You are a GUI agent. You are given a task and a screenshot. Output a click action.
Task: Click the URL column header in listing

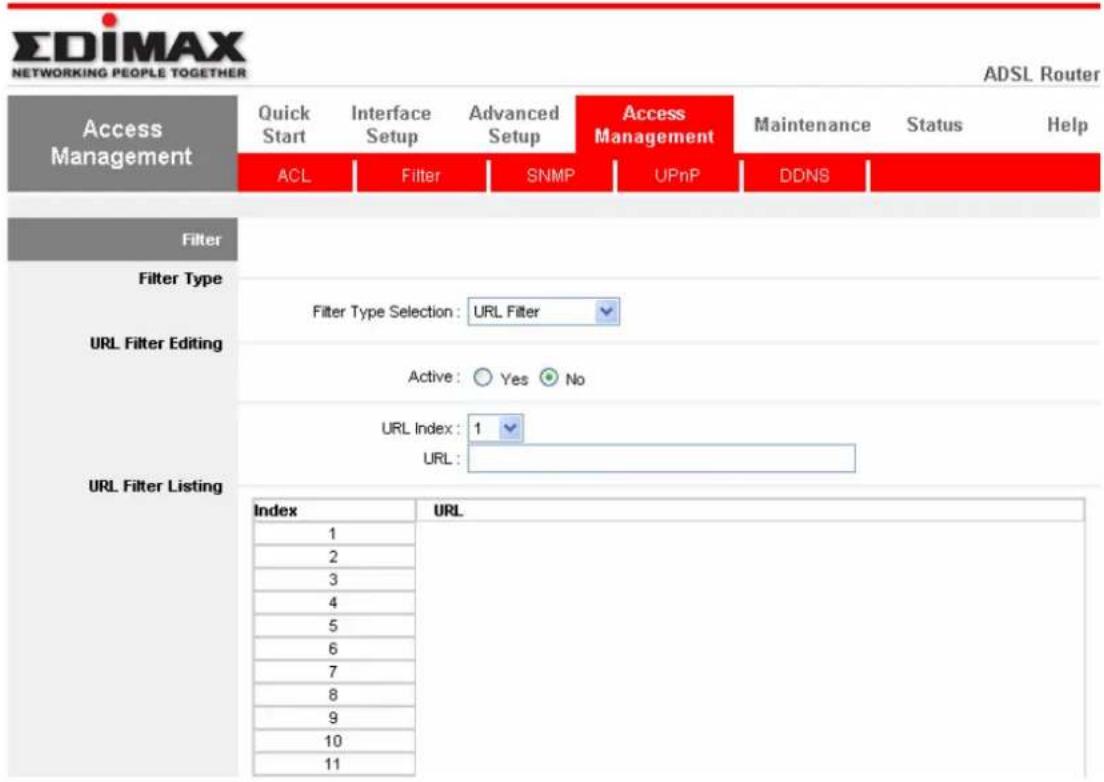[x=751, y=510]
